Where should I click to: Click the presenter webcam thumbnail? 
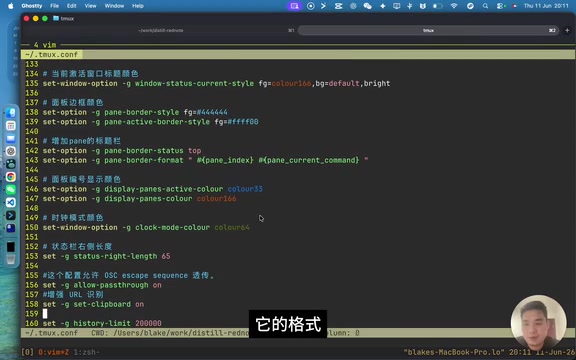(538, 323)
